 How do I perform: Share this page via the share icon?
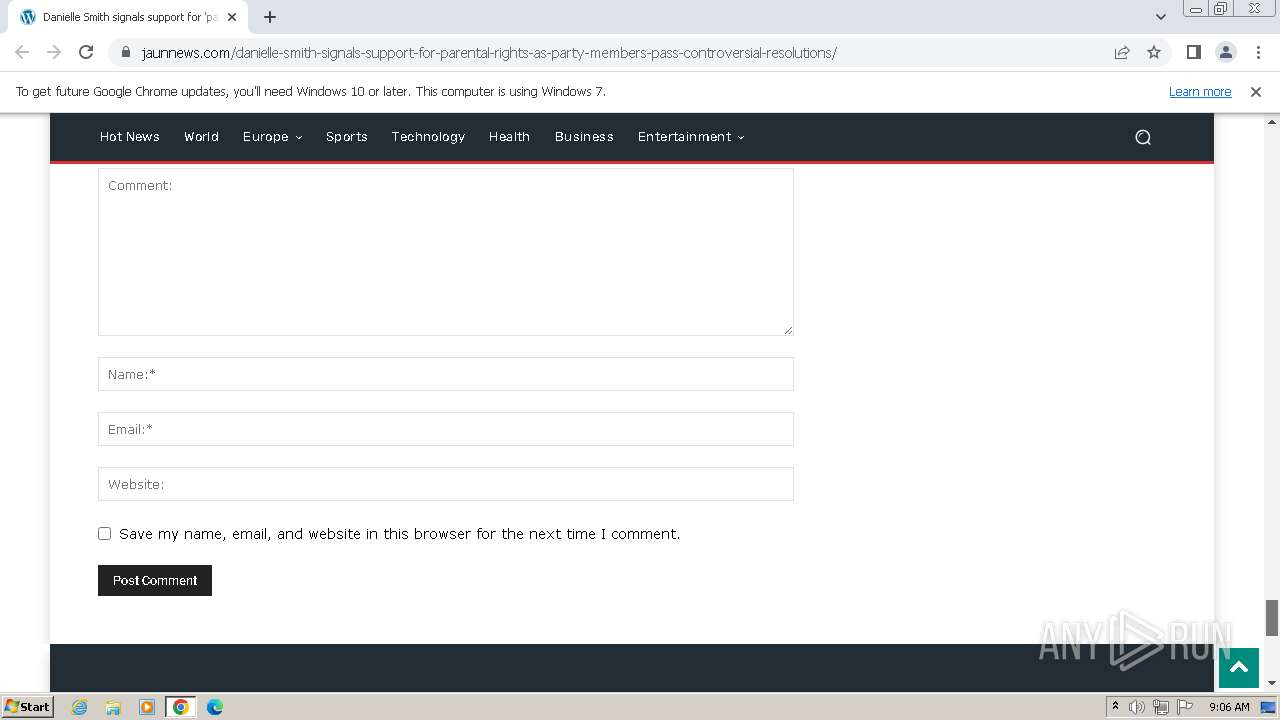[1122, 52]
